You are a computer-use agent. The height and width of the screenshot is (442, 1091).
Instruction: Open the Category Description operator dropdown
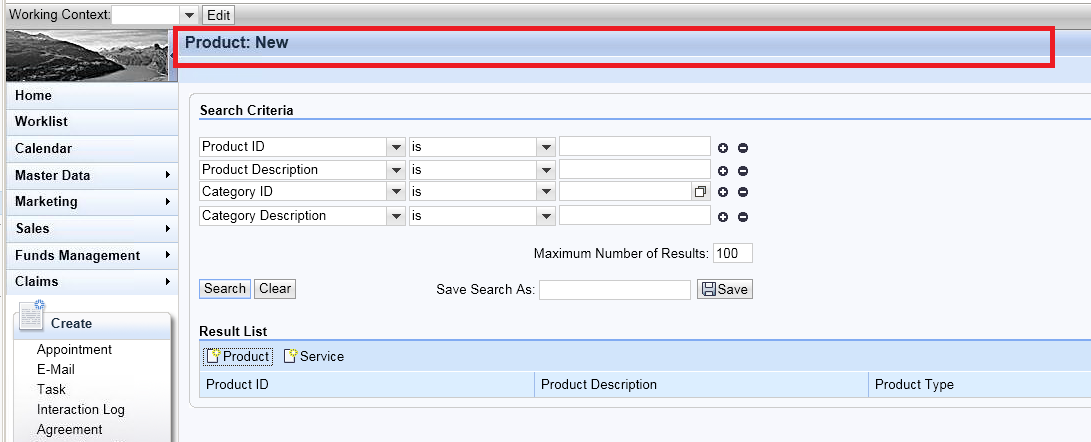(x=546, y=216)
